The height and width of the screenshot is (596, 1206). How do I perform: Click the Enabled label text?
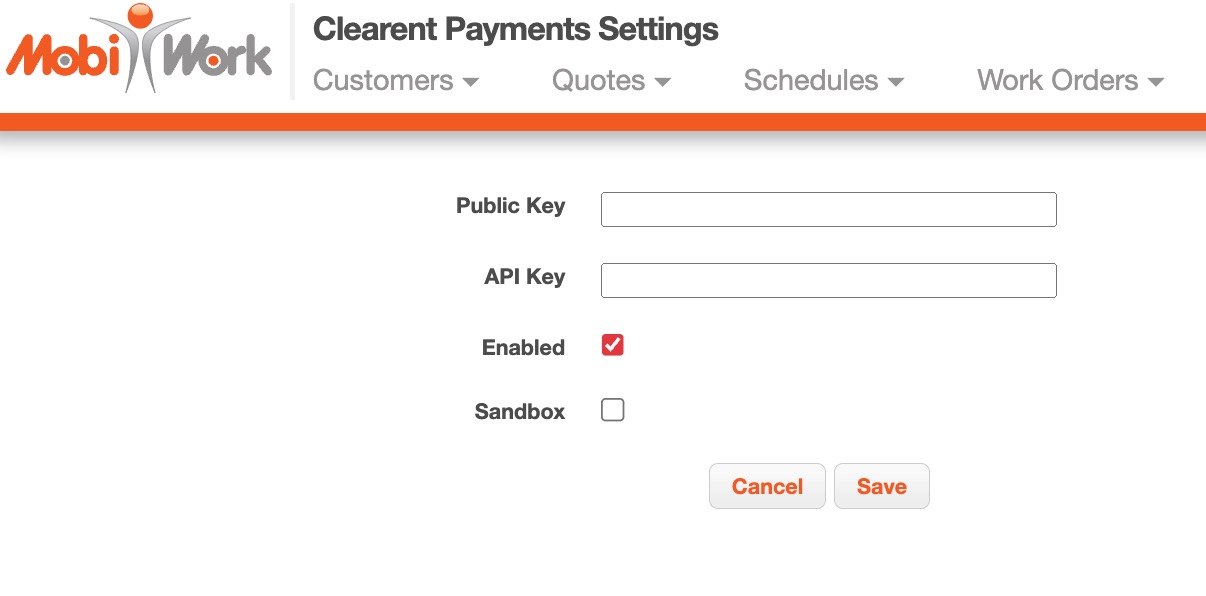click(523, 348)
